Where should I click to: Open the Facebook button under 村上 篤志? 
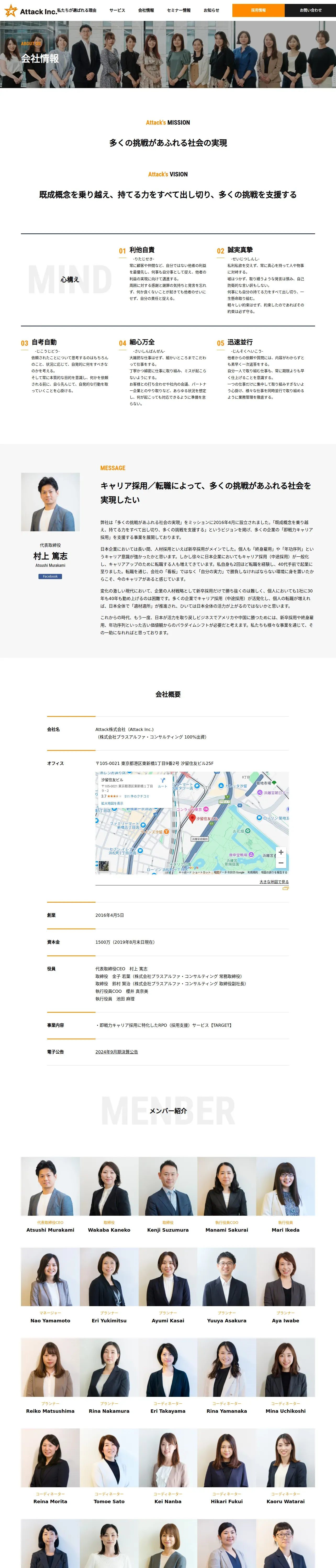pyautogui.click(x=50, y=577)
